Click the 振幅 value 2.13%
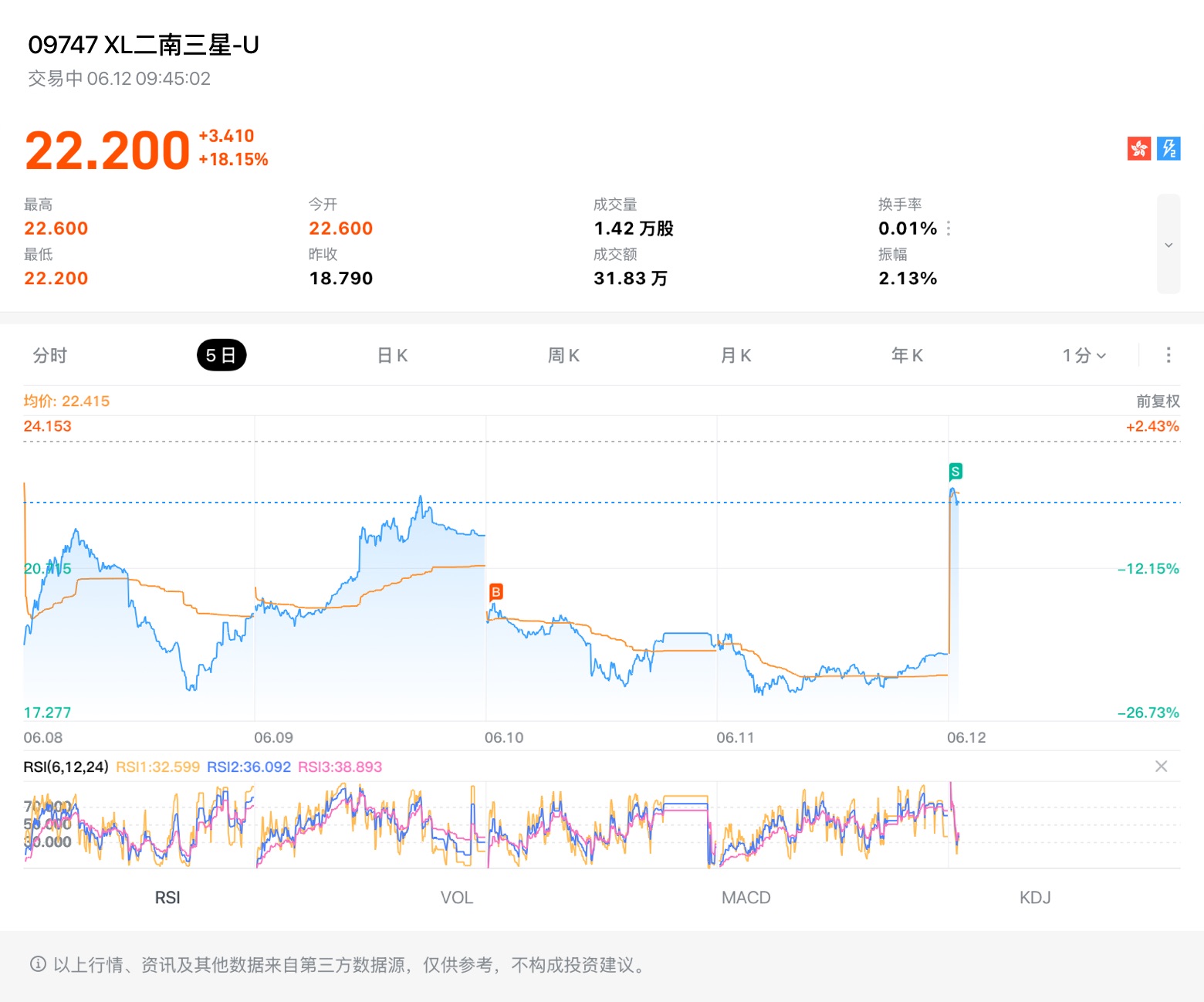 coord(908,278)
